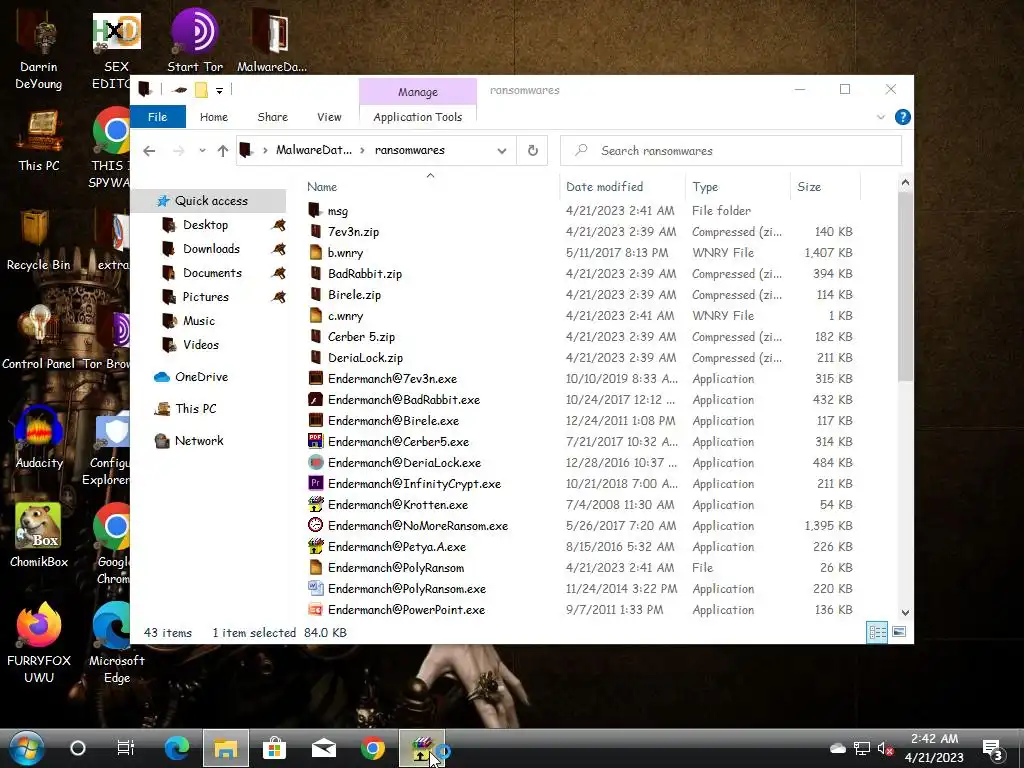
Task: Launch Start Tor desktop icon
Action: (195, 41)
